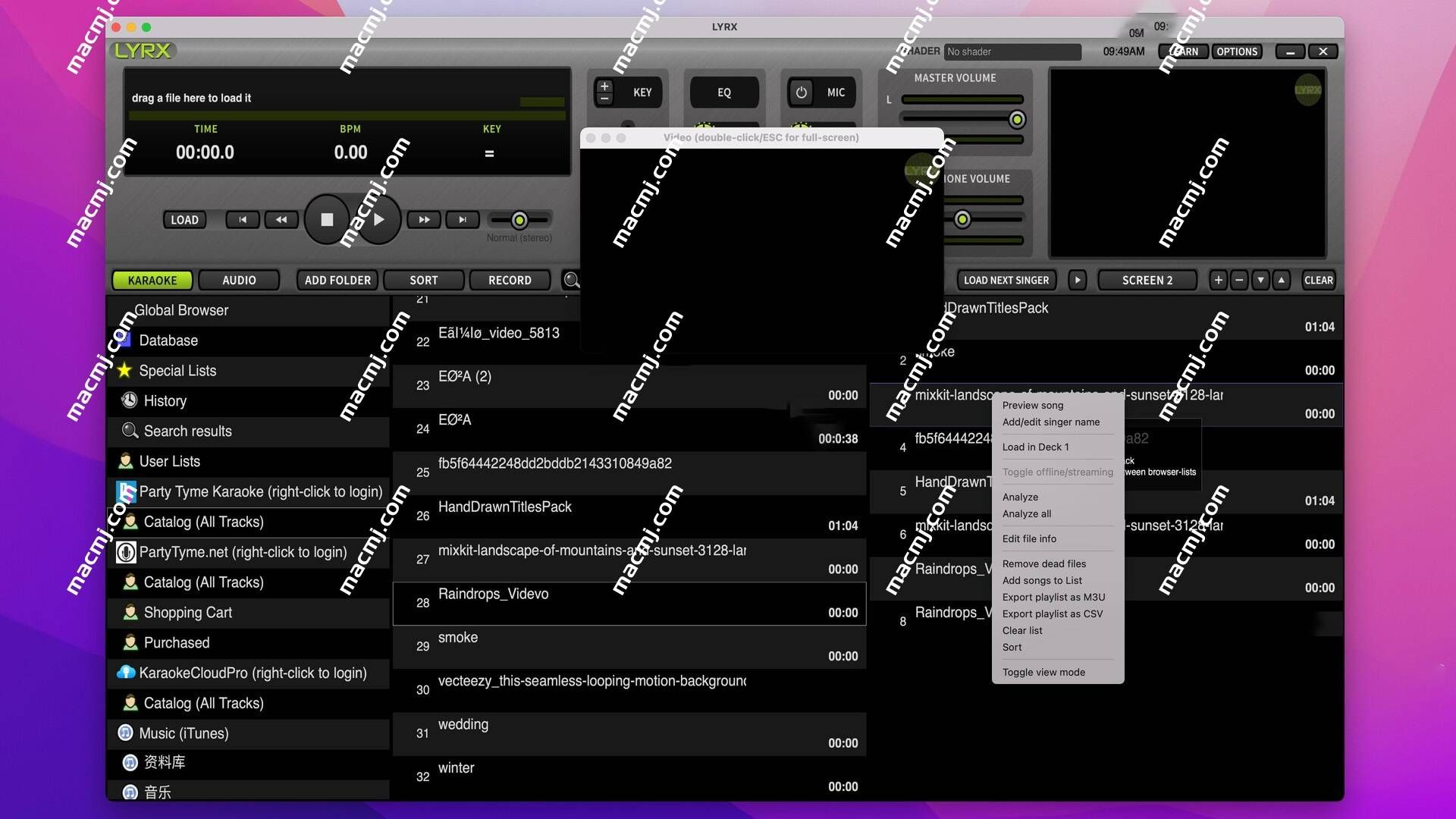
Task: Click the RECORD icon in toolbar
Action: [x=510, y=279]
